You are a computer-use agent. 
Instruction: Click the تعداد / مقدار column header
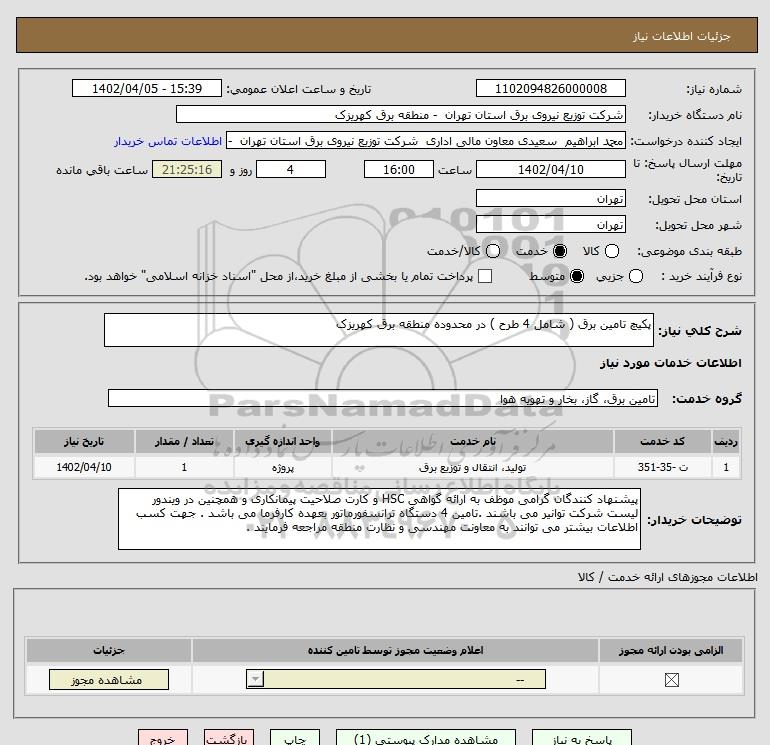click(184, 441)
